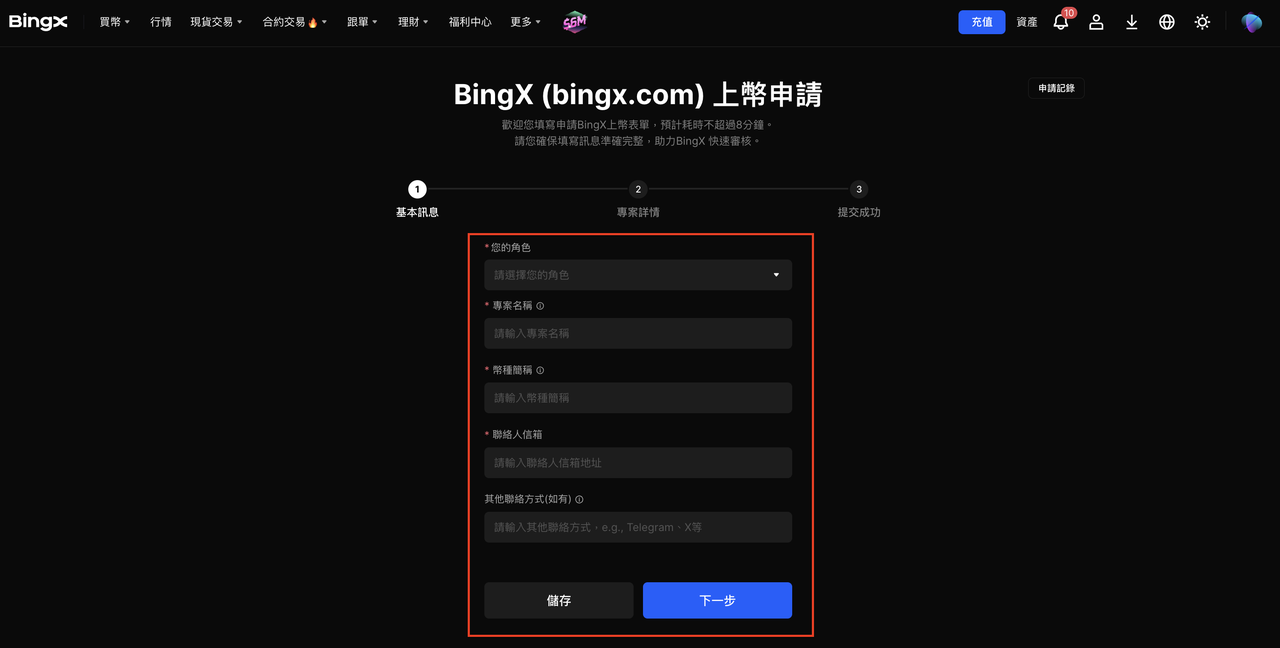
Task: Open the notifications bell icon
Action: click(1061, 21)
